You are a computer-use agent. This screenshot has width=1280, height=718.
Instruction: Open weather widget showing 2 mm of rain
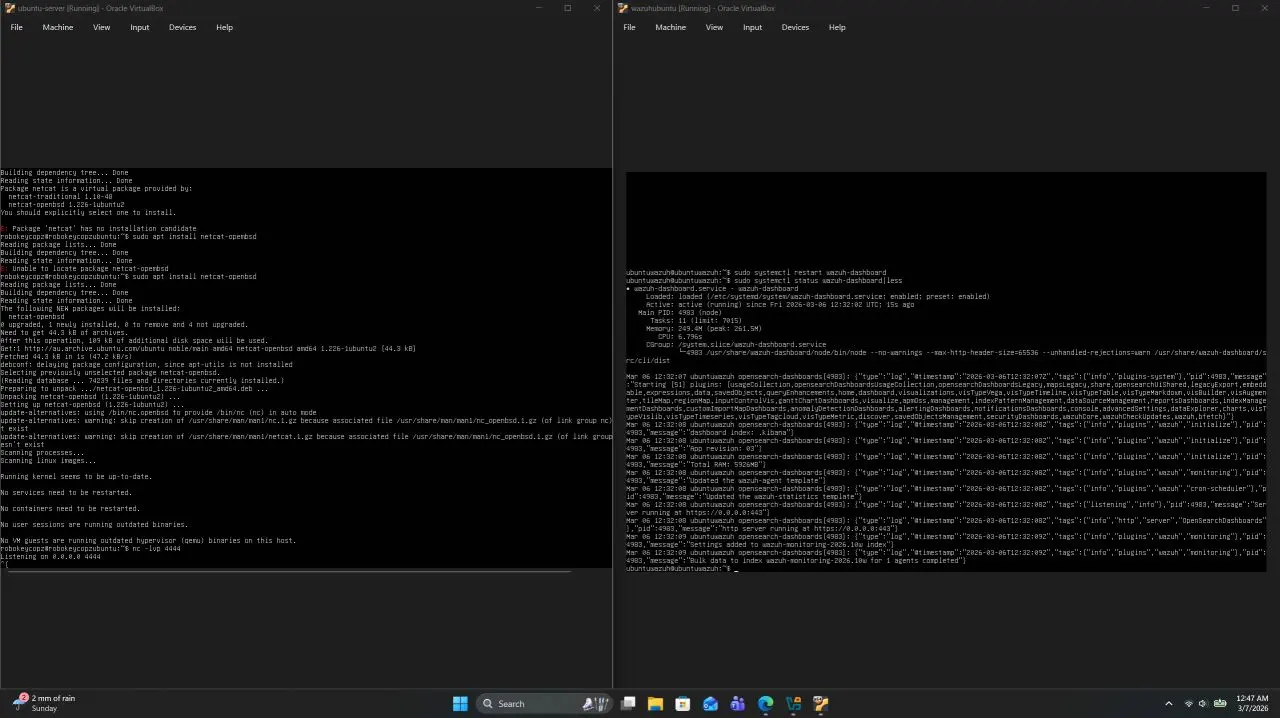44,703
